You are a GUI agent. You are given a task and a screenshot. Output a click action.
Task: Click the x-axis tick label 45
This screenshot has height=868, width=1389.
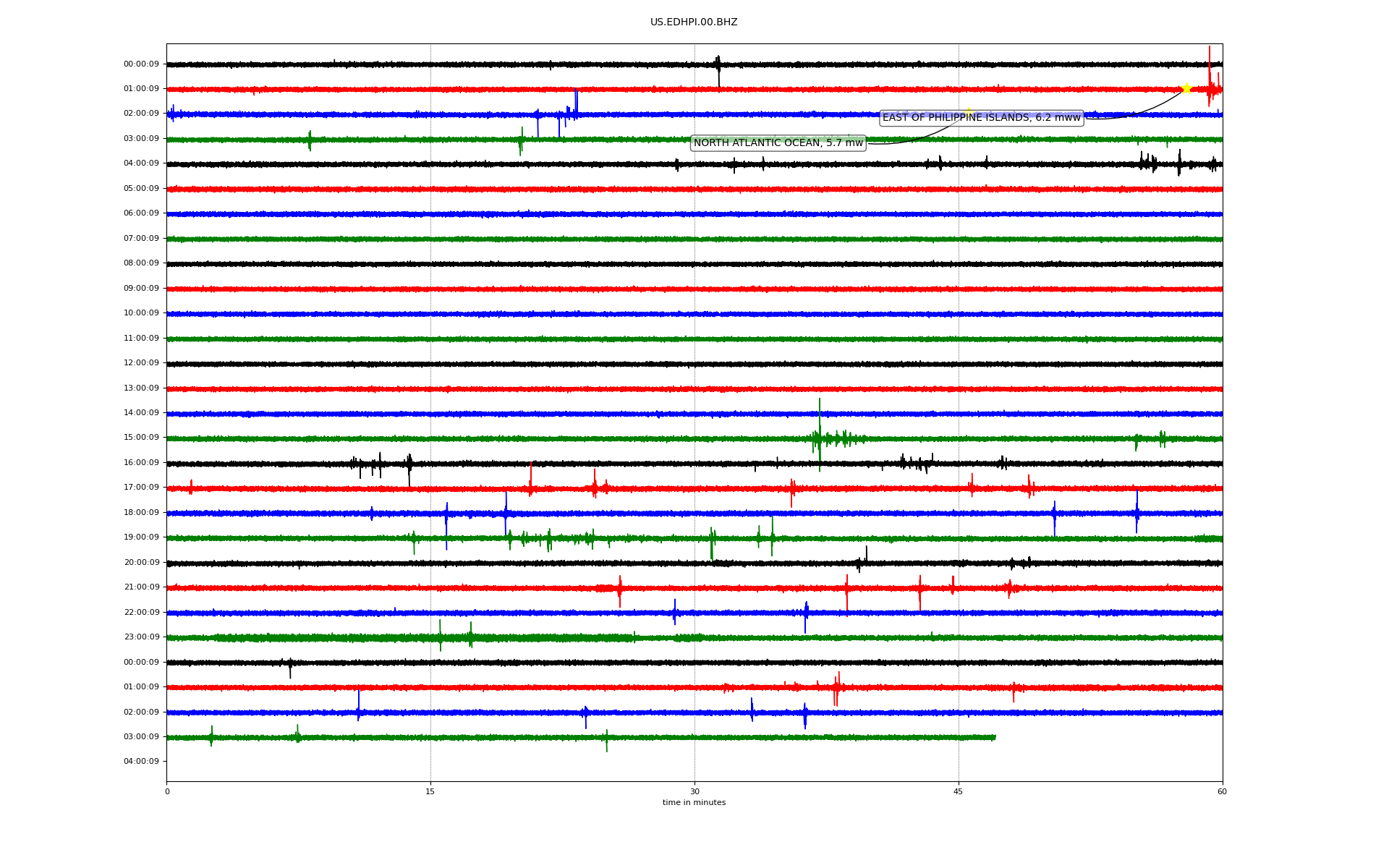pos(959,792)
